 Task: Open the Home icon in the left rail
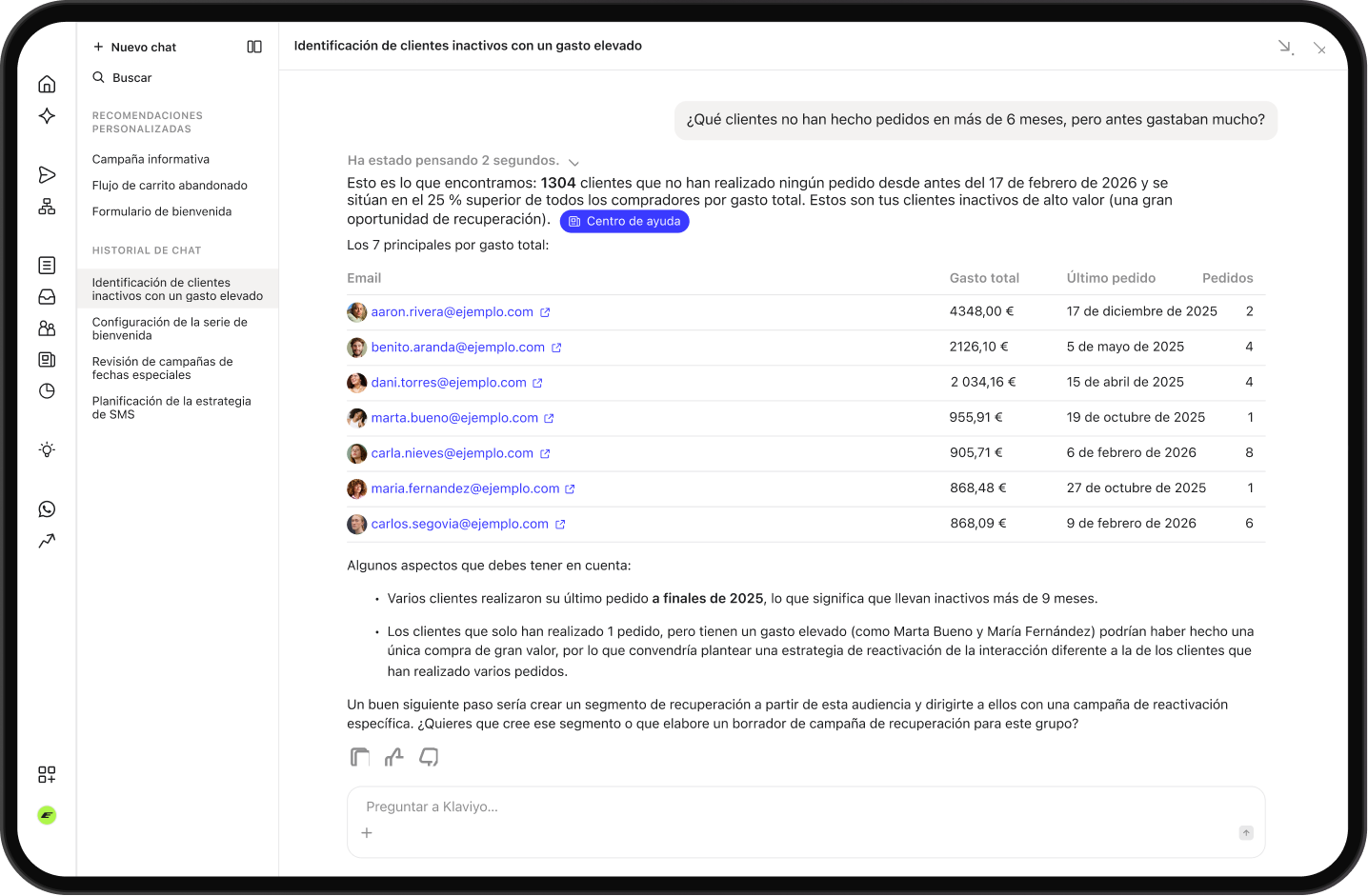point(47,85)
